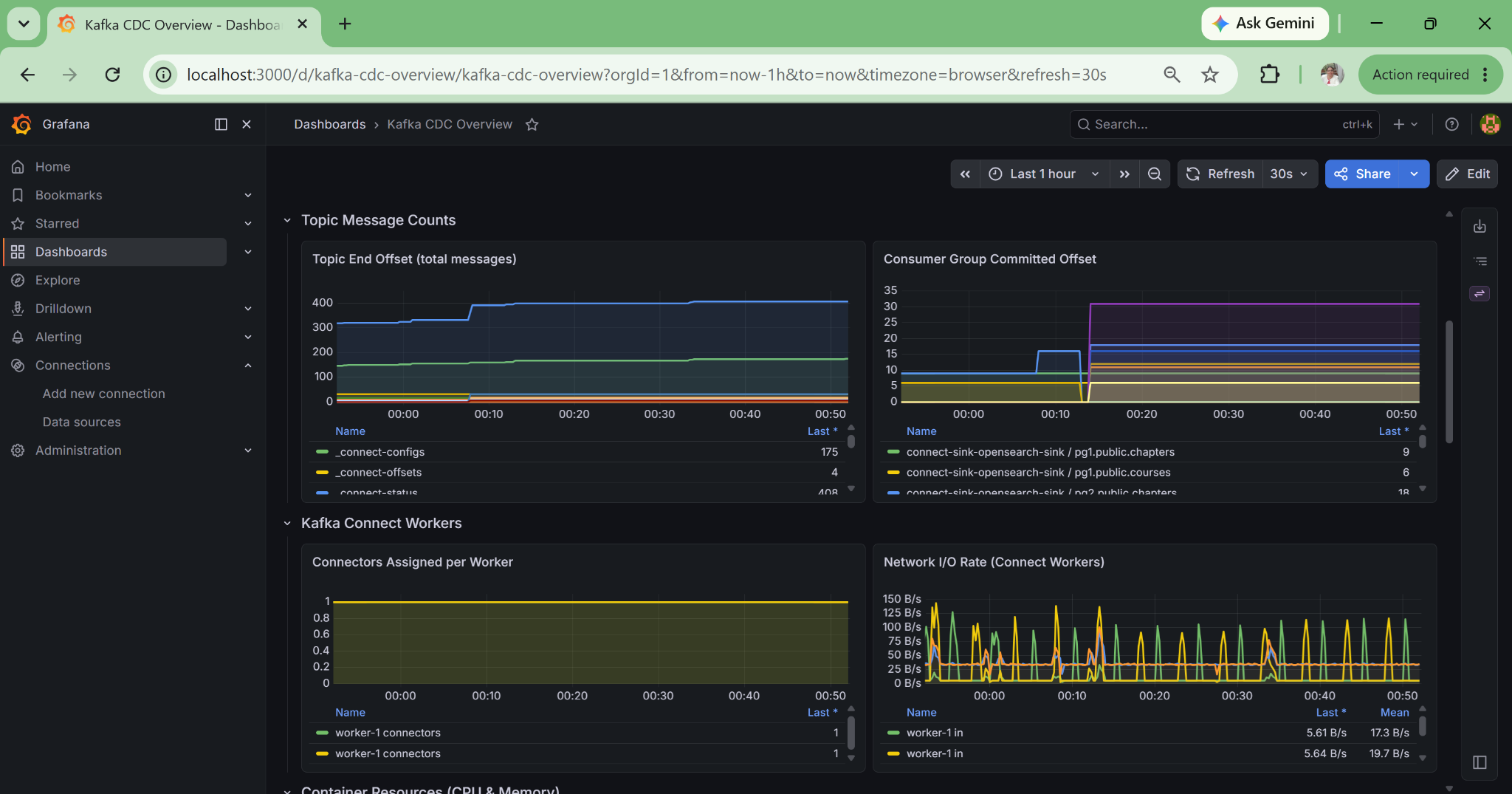Star the Kafka CDC Overview dashboard
Viewport: 1512px width, 794px height.
pyautogui.click(x=532, y=124)
